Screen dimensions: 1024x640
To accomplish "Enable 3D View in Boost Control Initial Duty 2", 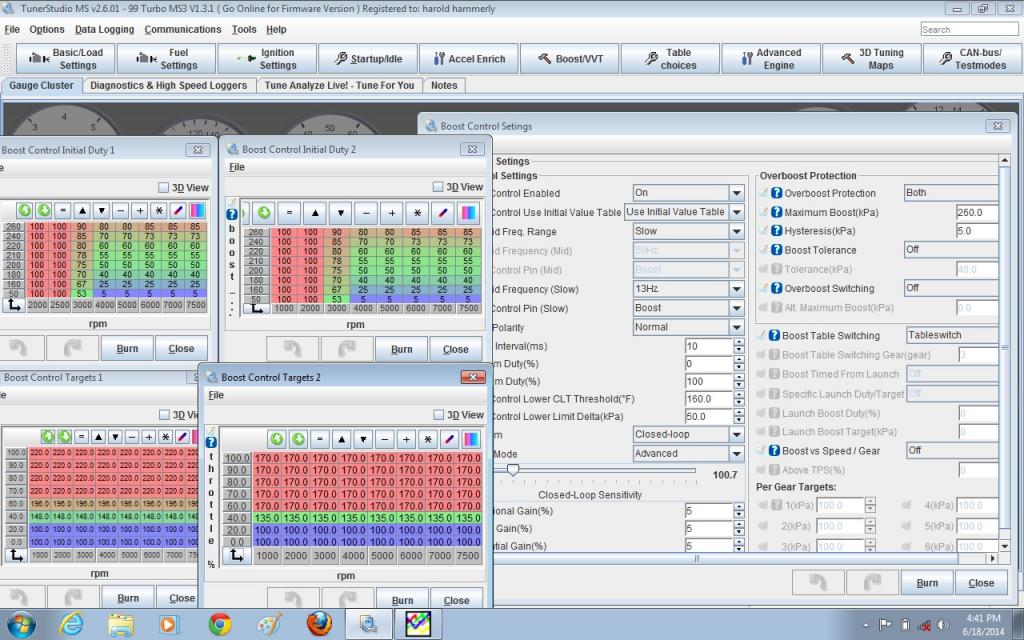I will pos(438,187).
